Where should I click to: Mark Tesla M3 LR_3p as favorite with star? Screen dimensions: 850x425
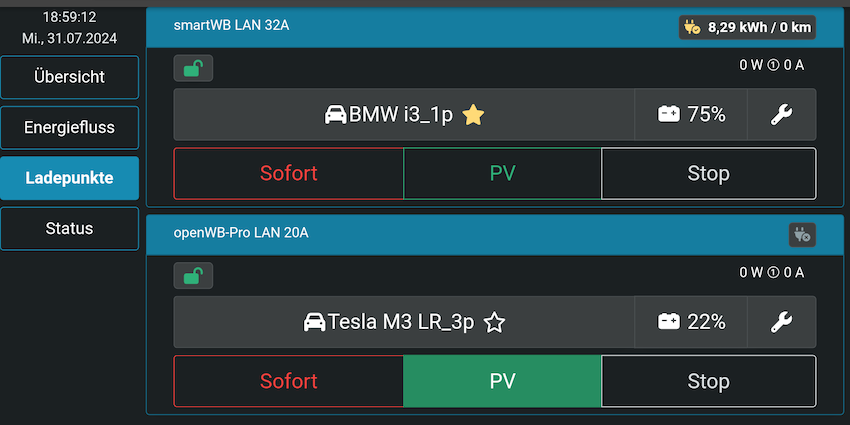pyautogui.click(x=494, y=323)
